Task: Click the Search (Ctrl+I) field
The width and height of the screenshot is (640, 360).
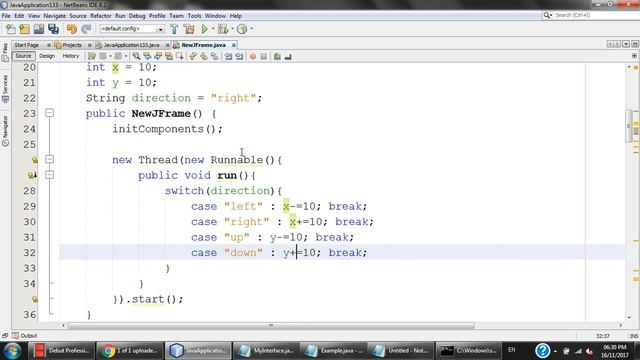Action: tap(590, 15)
